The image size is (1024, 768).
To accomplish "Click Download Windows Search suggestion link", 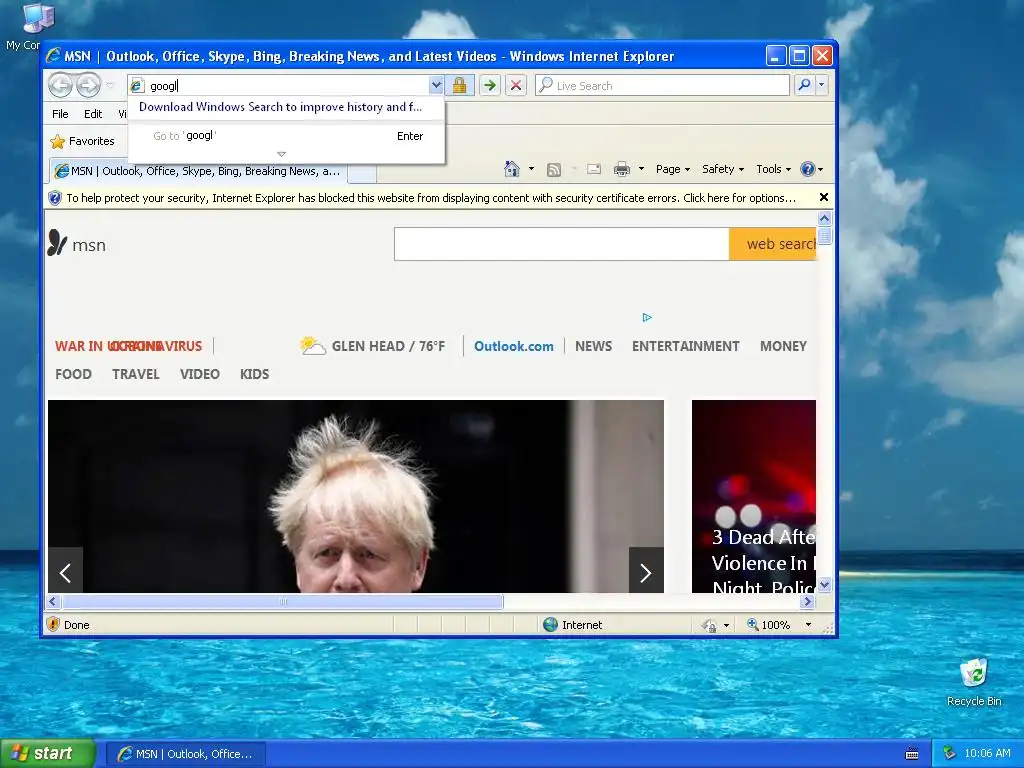I will (280, 107).
